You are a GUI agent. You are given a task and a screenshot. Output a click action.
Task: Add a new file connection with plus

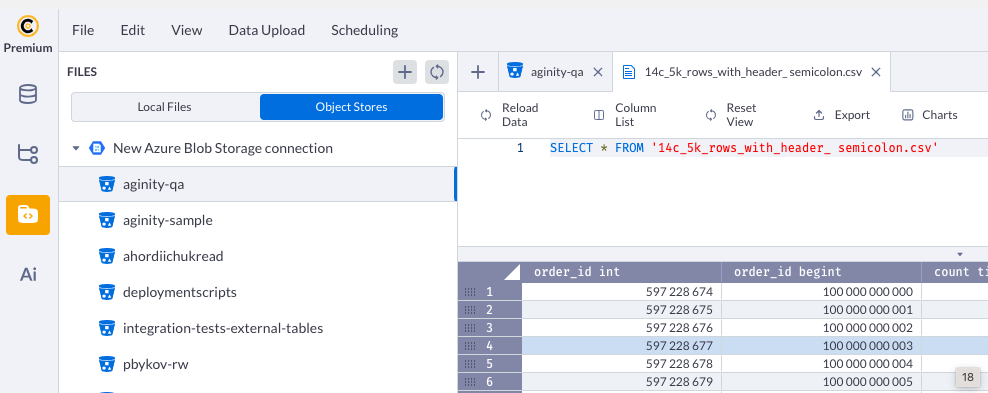405,72
